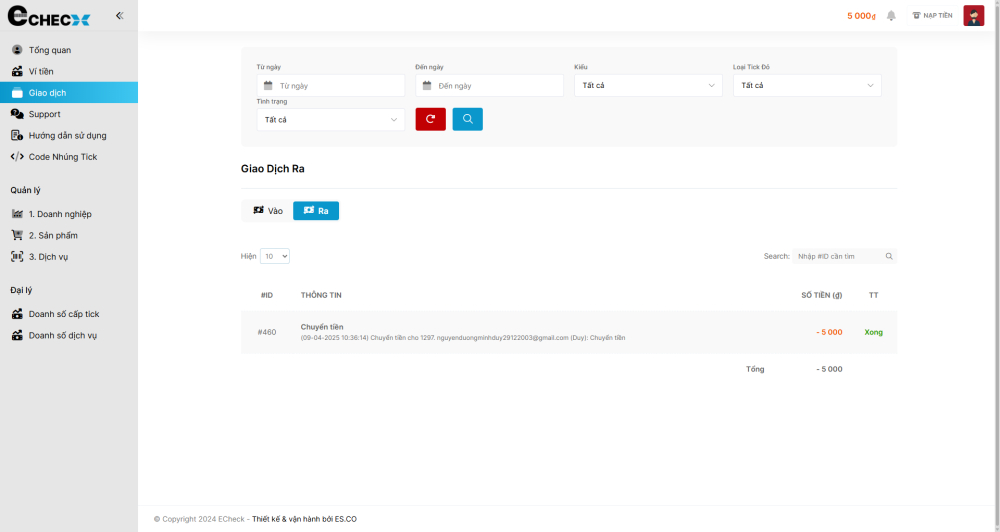Click the NẠP TIỀN button

[x=932, y=16]
